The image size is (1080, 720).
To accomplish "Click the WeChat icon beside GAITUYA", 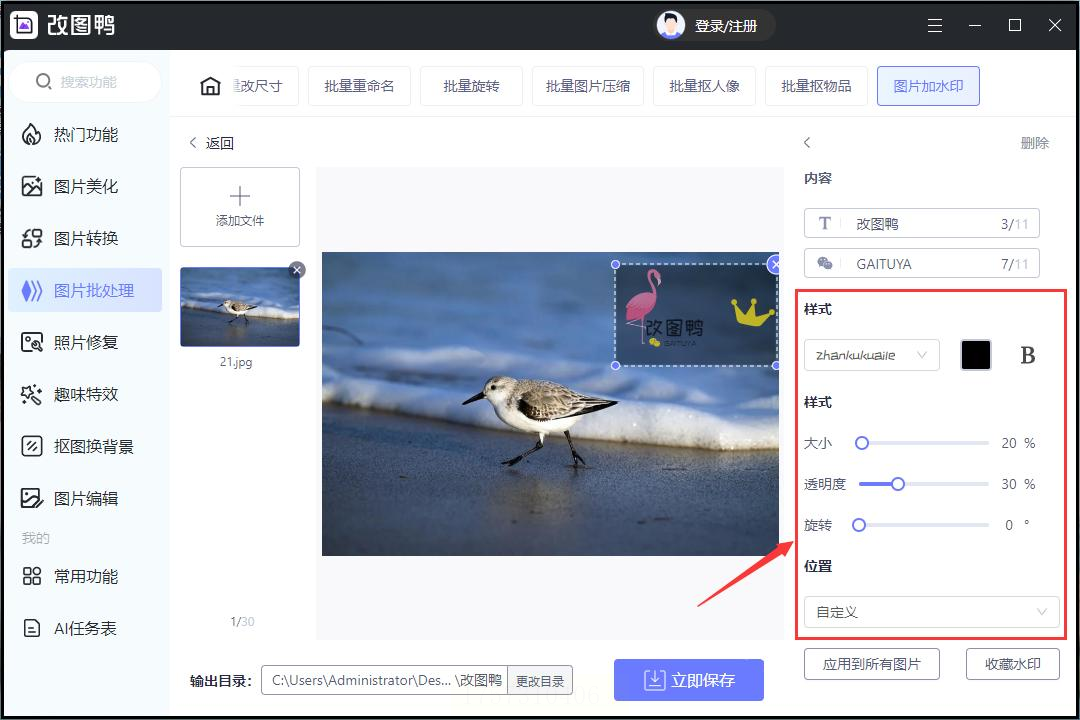I will pos(824,263).
